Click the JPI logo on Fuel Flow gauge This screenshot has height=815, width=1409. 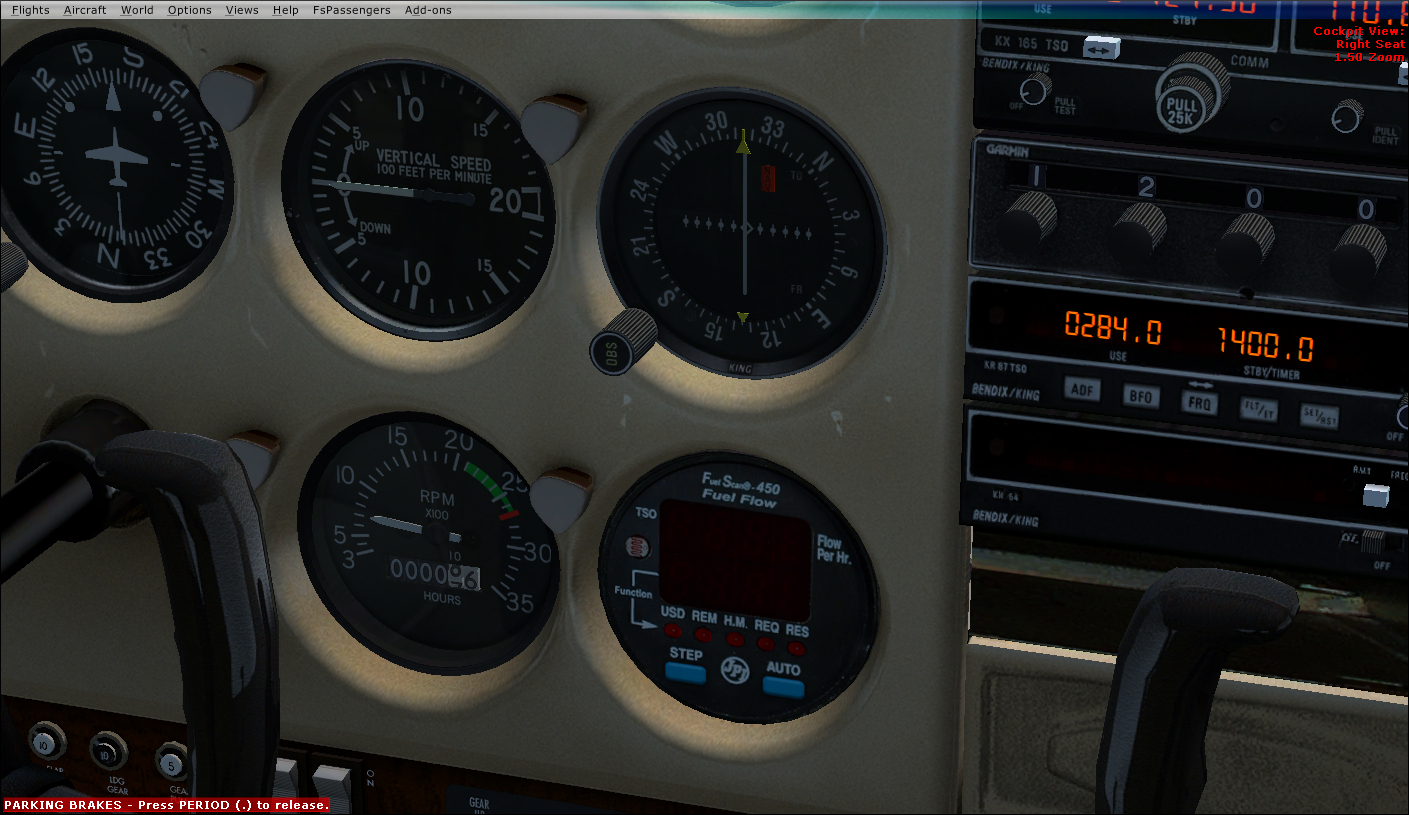click(x=735, y=670)
